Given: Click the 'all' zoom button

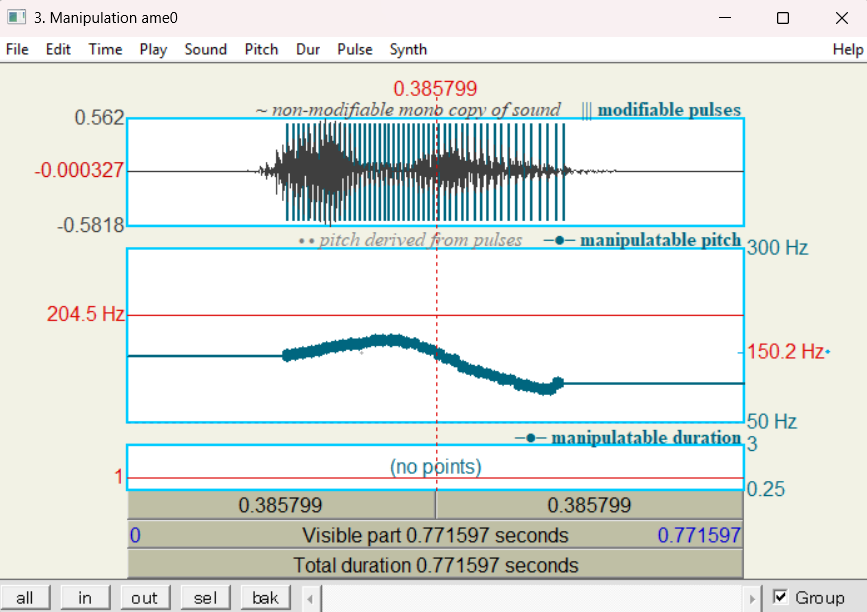Looking at the screenshot, I should [25, 598].
